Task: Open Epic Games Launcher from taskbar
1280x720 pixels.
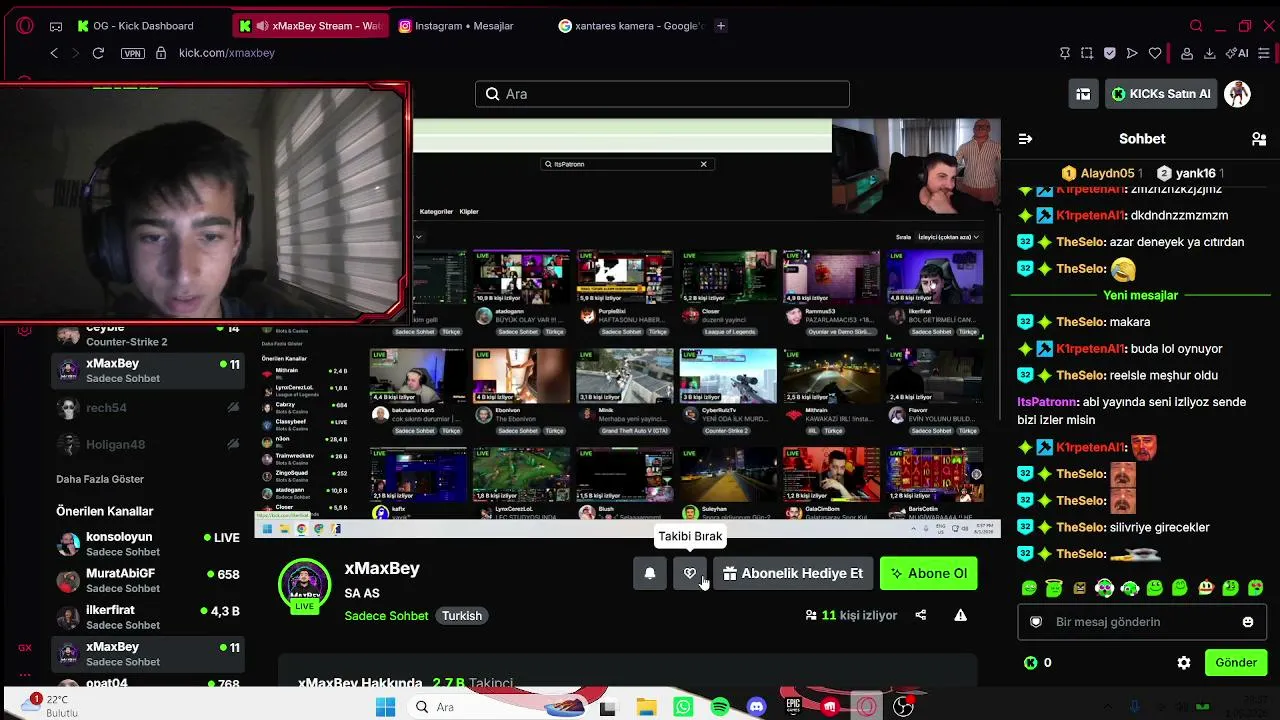Action: pos(793,708)
